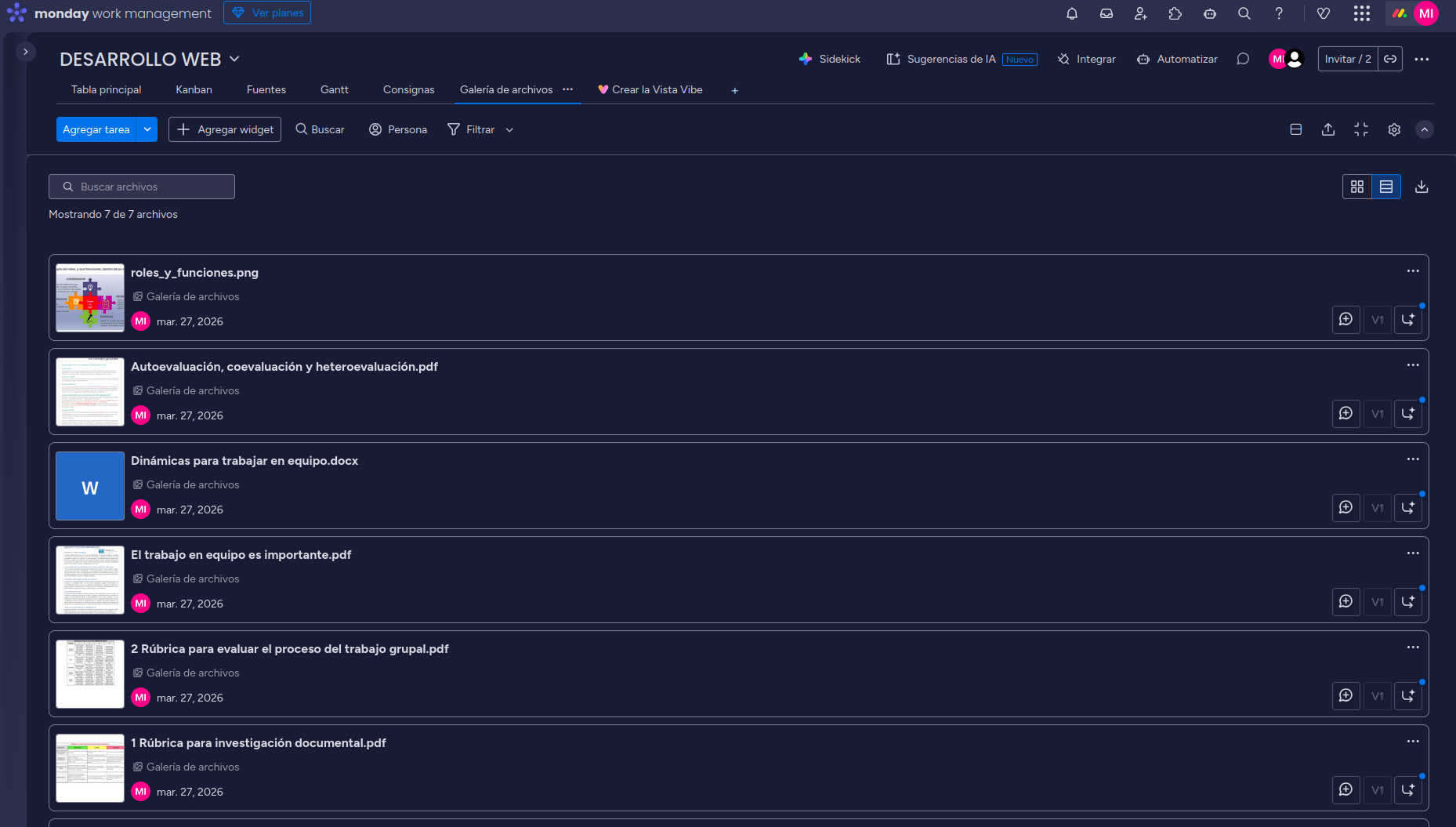
Task: Open board settings gear icon
Action: click(1394, 129)
